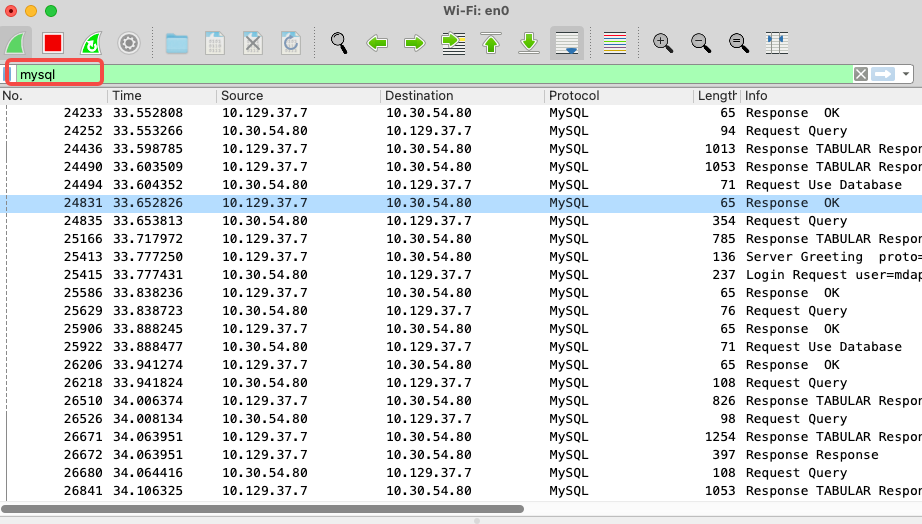
Task: Select highlighted packet 24831
Action: click(461, 203)
